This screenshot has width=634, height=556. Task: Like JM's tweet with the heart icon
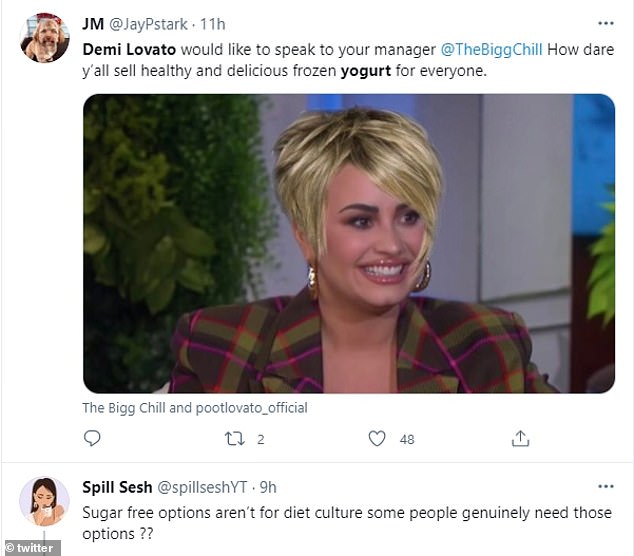pyautogui.click(x=377, y=438)
